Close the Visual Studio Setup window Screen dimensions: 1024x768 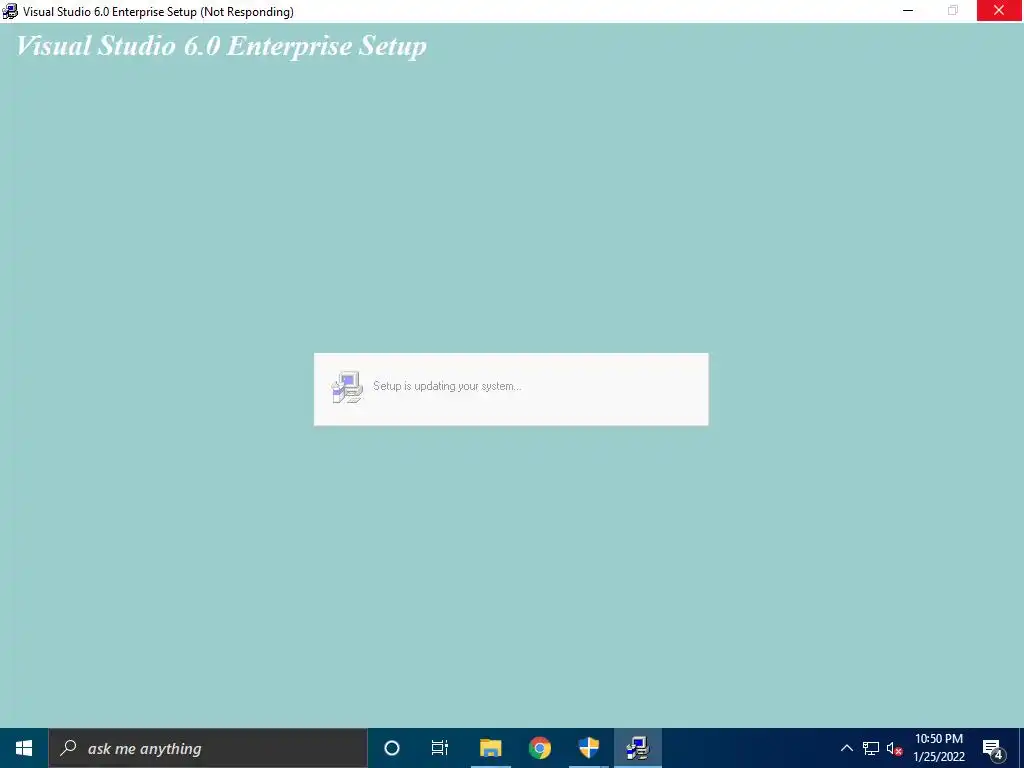tap(999, 10)
